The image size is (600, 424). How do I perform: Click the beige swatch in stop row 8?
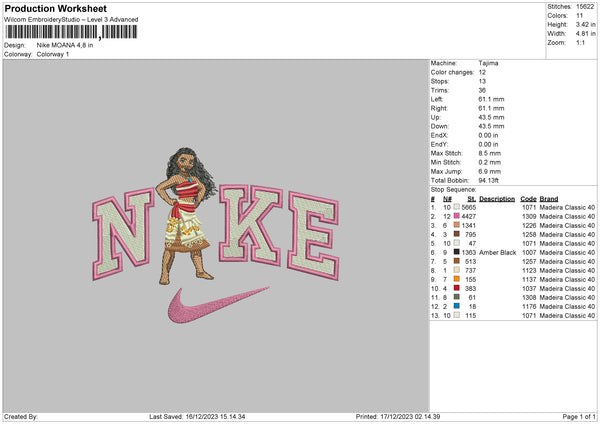click(x=457, y=270)
